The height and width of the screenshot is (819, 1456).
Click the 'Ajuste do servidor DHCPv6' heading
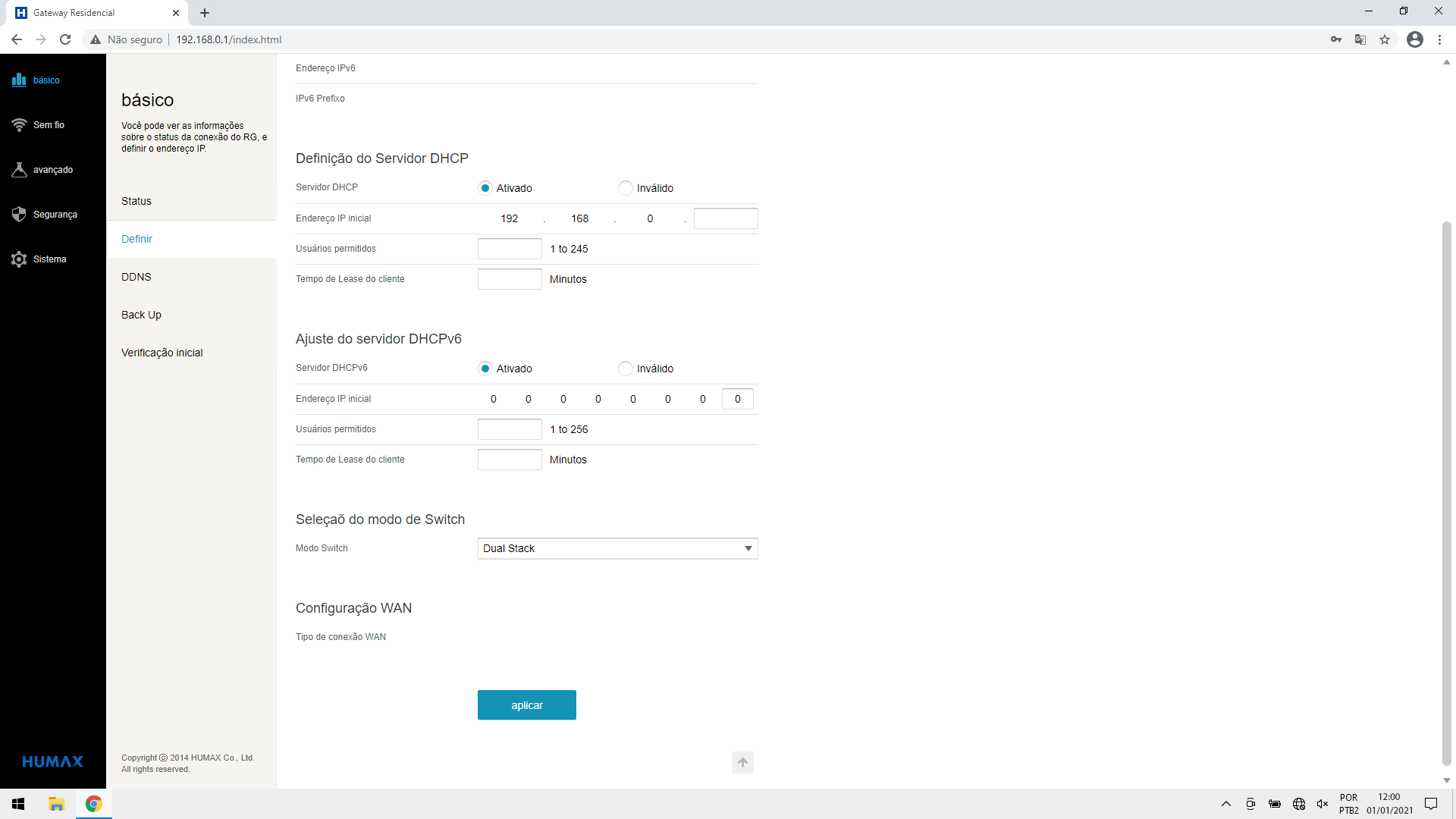point(378,339)
